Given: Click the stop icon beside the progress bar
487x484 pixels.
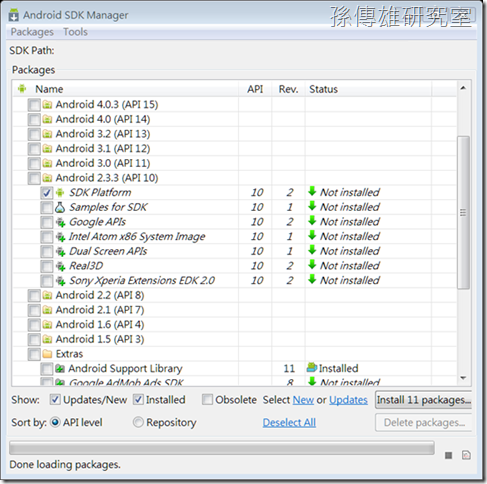Looking at the screenshot, I should coord(449,455).
